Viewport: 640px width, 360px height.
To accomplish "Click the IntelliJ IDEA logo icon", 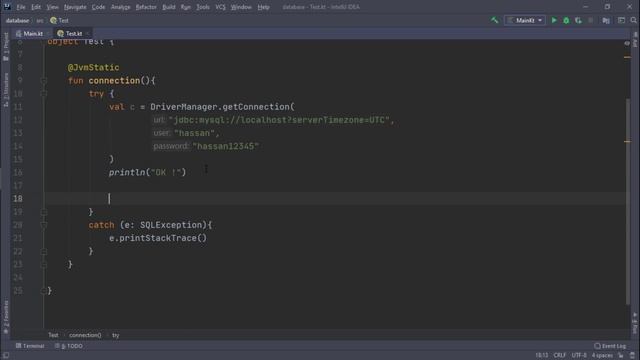I will click(x=7, y=7).
